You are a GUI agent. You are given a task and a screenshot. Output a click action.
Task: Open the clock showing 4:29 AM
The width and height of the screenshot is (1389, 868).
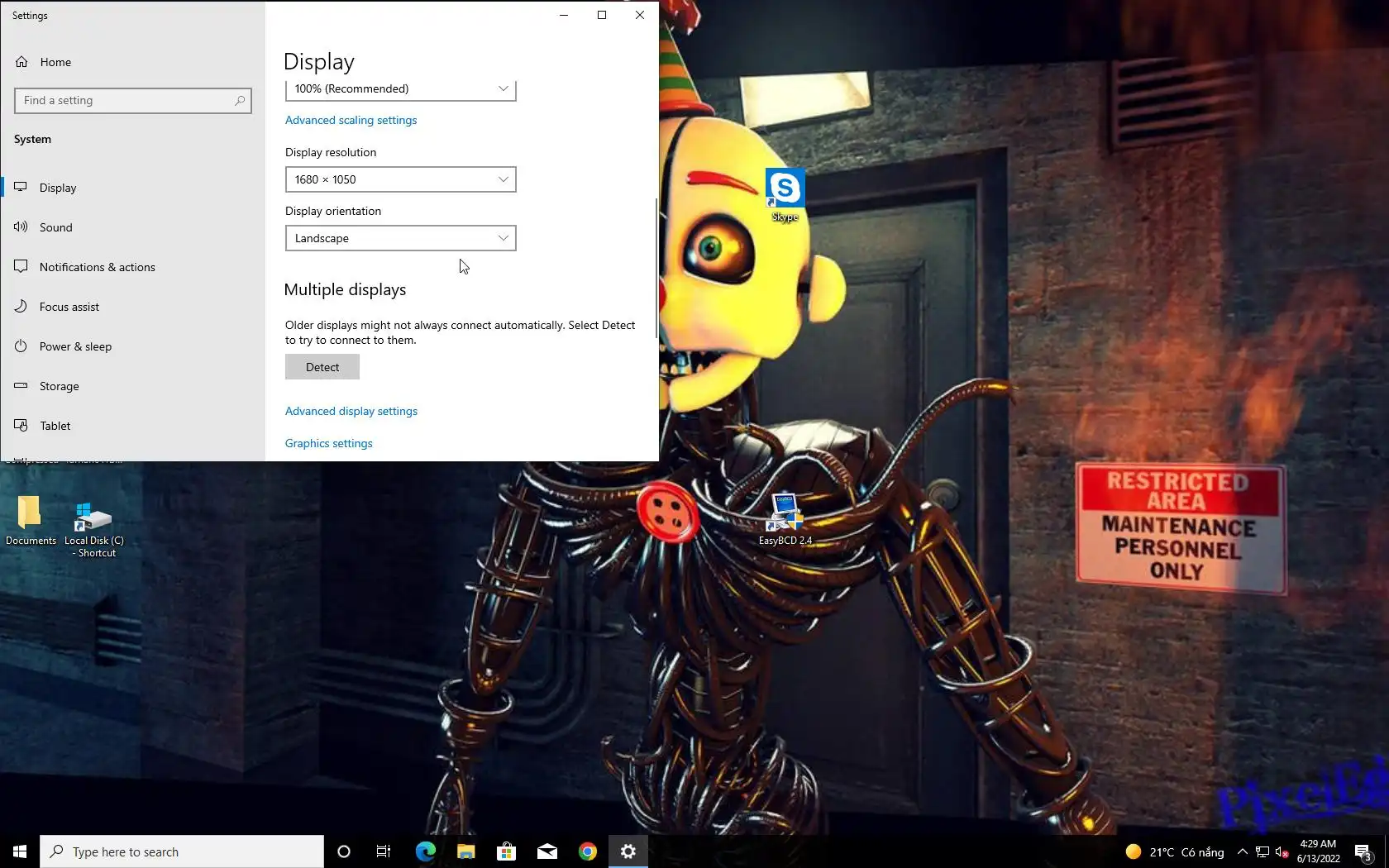[x=1319, y=851]
